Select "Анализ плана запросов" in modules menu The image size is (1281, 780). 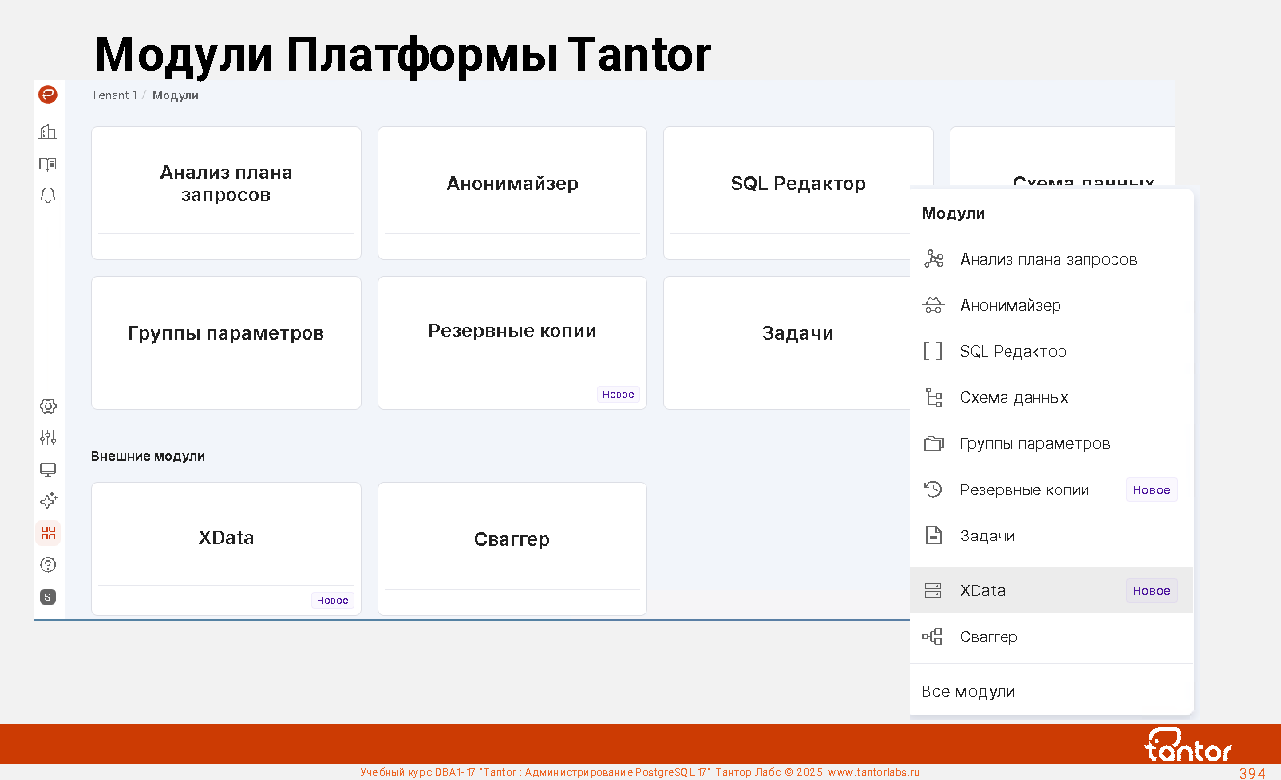[1048, 260]
